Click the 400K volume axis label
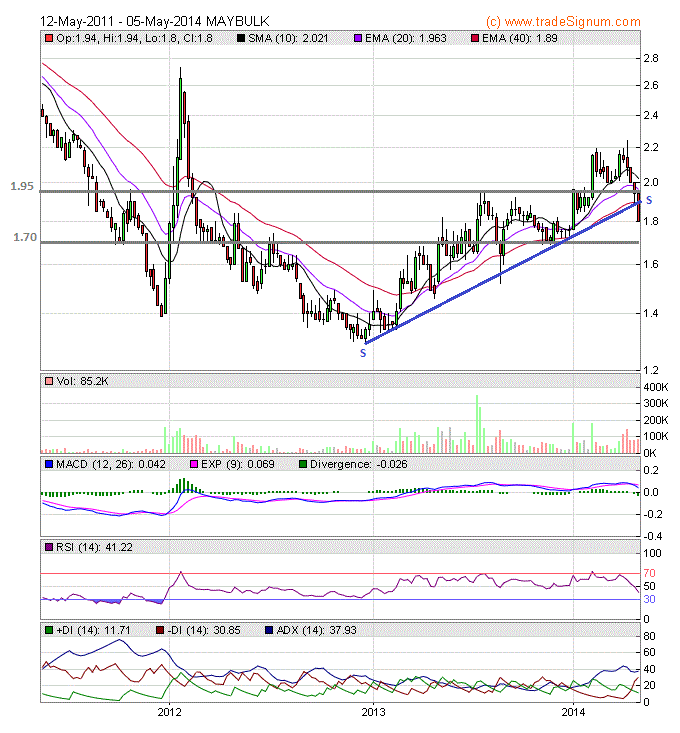This screenshot has height=733, width=680. (x=656, y=387)
